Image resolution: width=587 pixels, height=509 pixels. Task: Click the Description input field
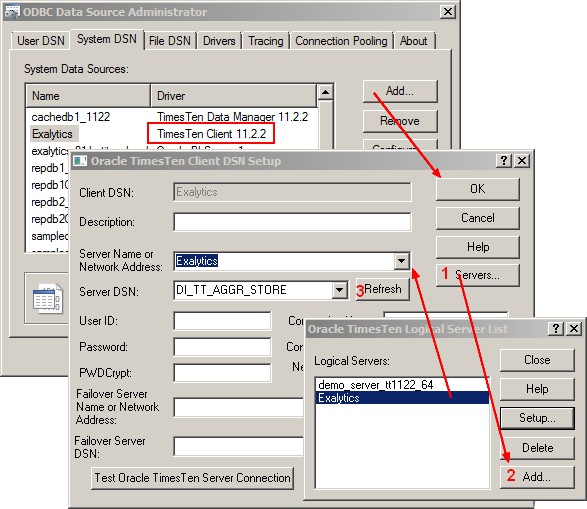pos(292,222)
